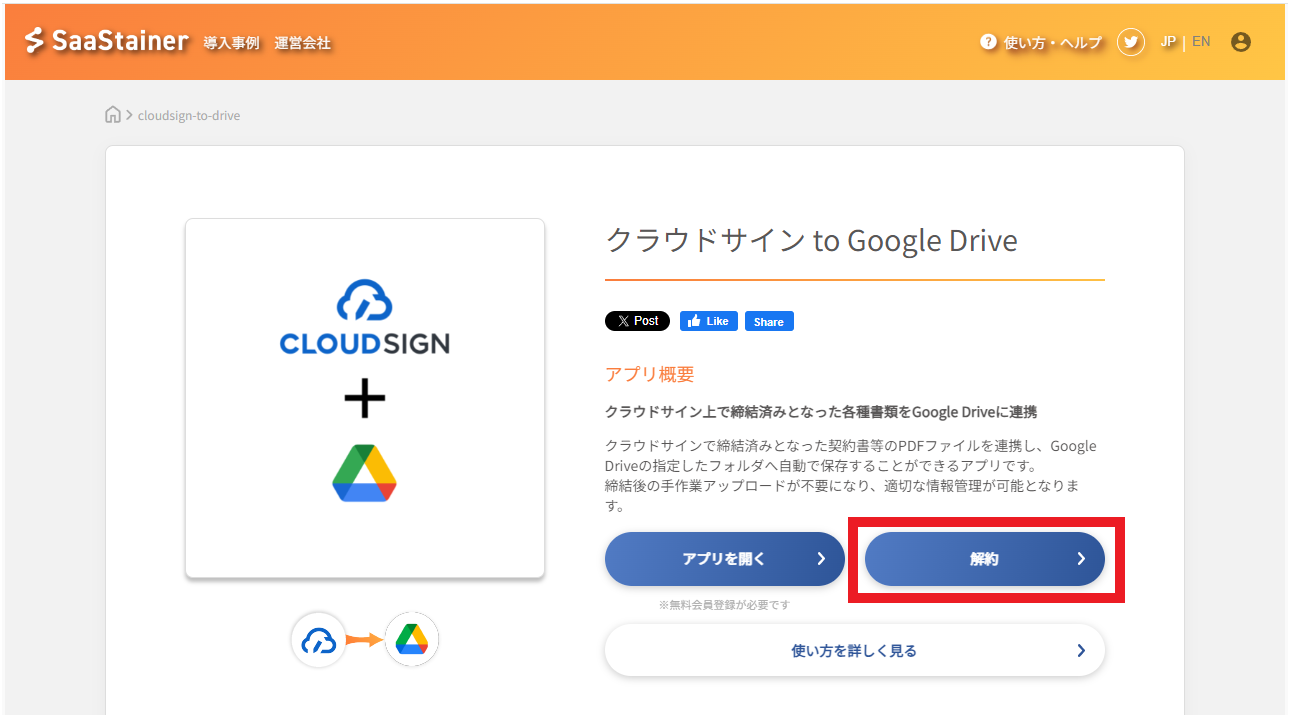The height and width of the screenshot is (717, 1290).
Task: Open the 運営会社 menu item
Action: 303,43
